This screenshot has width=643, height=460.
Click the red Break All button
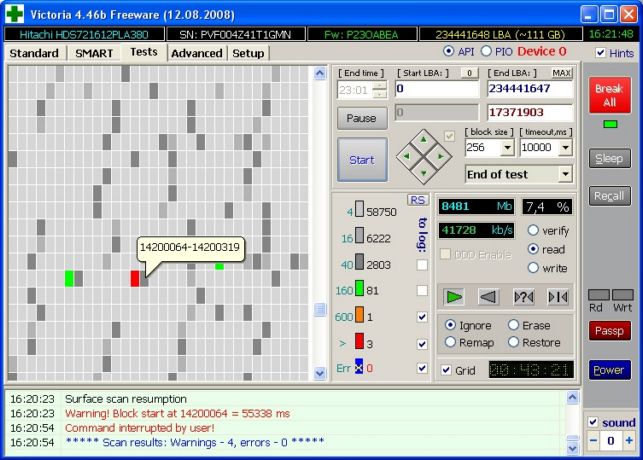(x=609, y=95)
